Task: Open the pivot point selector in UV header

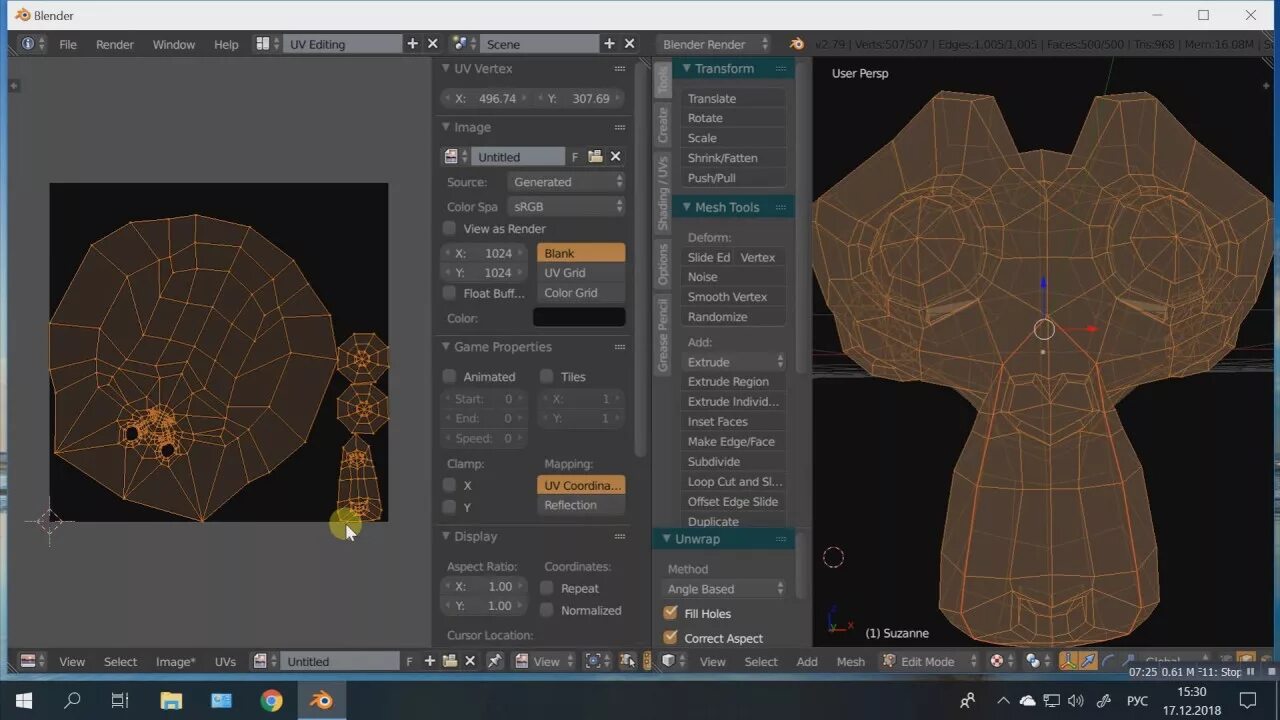Action: click(596, 661)
